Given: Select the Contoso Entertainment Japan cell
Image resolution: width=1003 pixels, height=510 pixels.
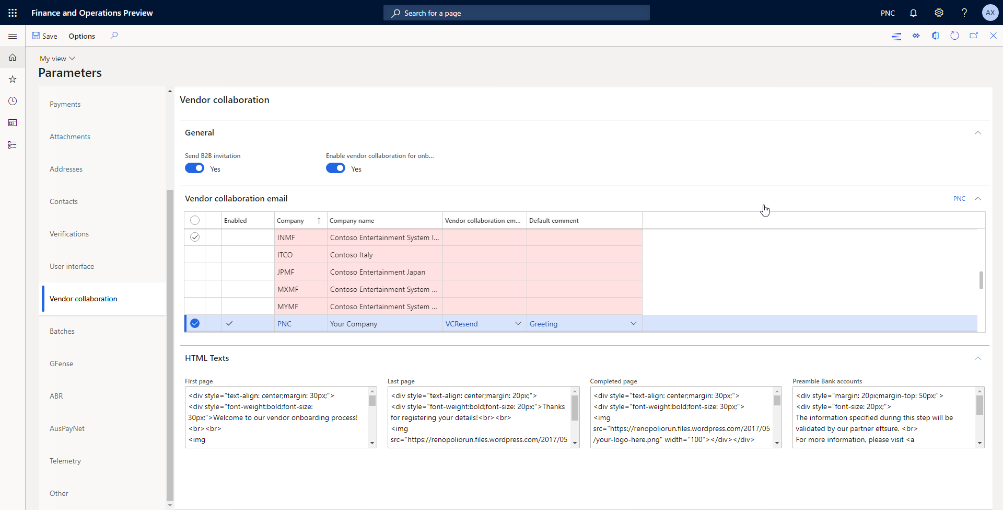Looking at the screenshot, I should click(x=384, y=272).
